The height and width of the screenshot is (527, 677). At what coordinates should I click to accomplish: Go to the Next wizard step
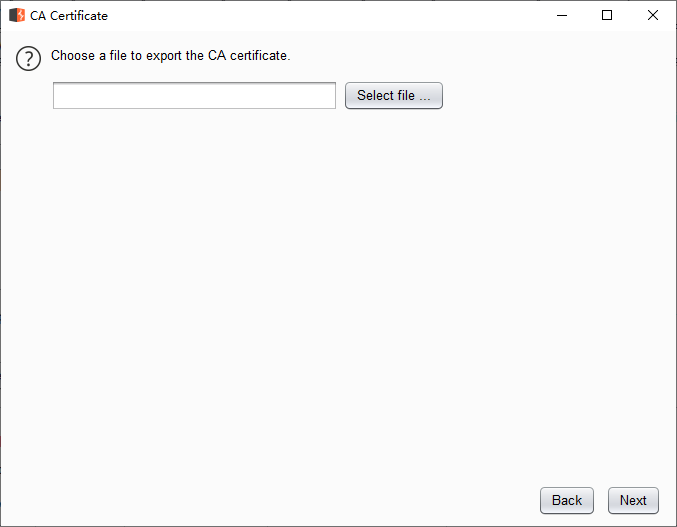pyautogui.click(x=633, y=500)
